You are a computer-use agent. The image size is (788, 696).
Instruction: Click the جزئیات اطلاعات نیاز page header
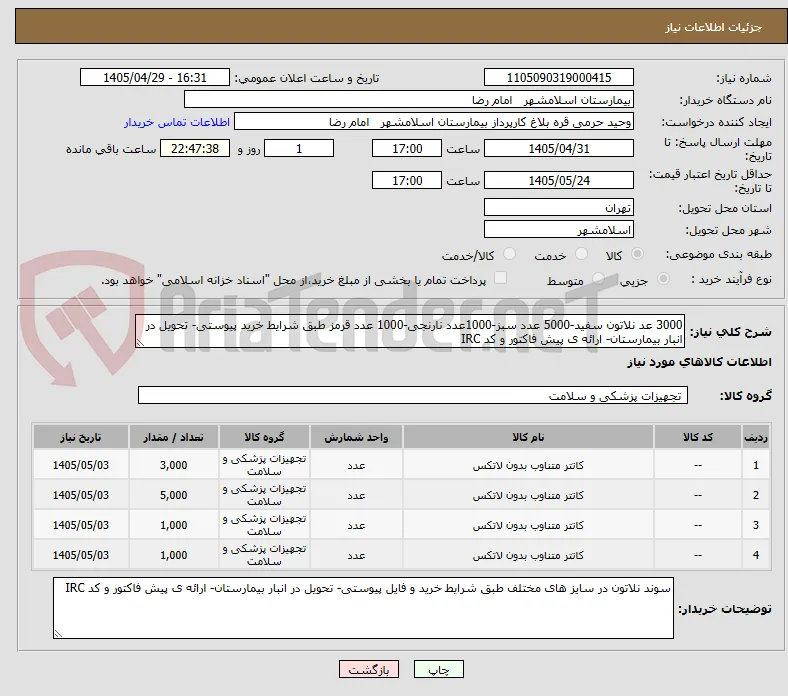tap(714, 27)
